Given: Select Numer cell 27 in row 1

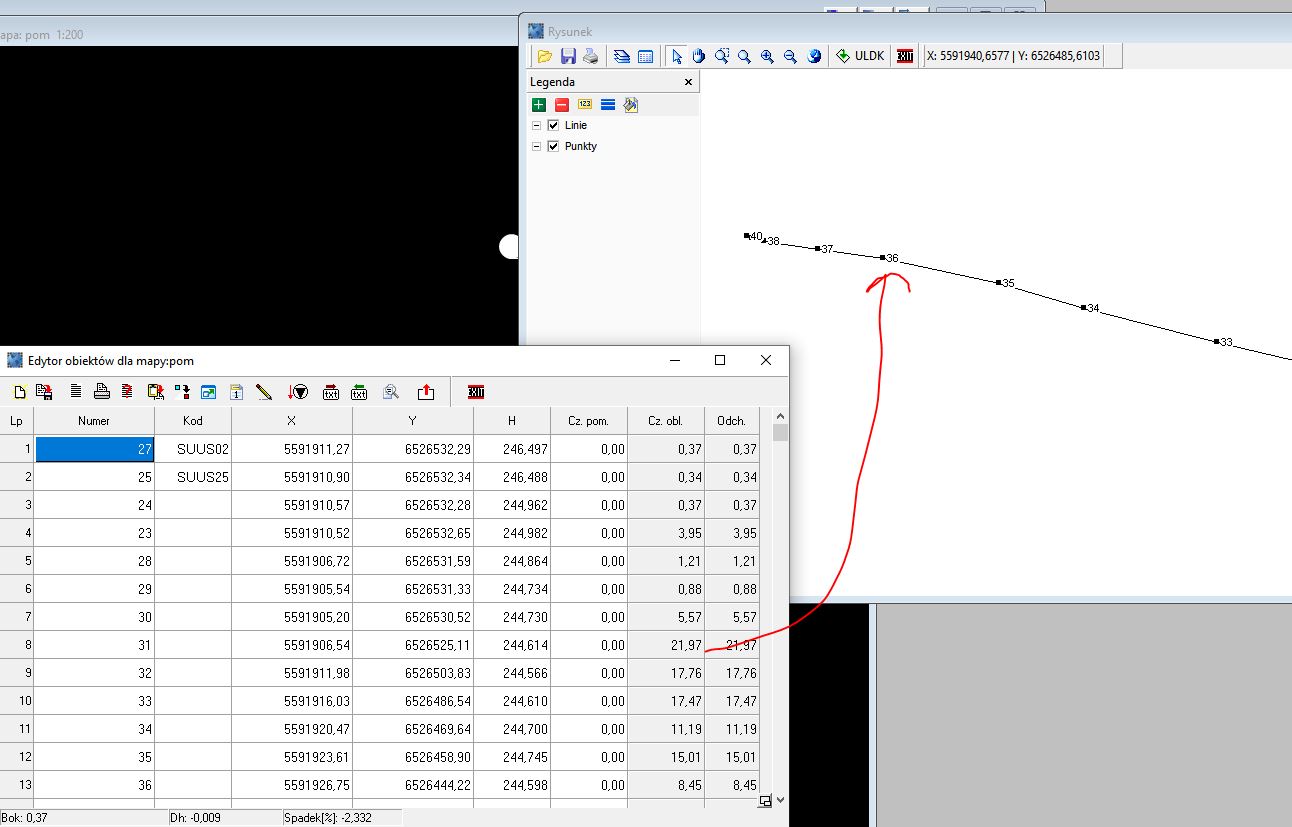Looking at the screenshot, I should point(94,449).
